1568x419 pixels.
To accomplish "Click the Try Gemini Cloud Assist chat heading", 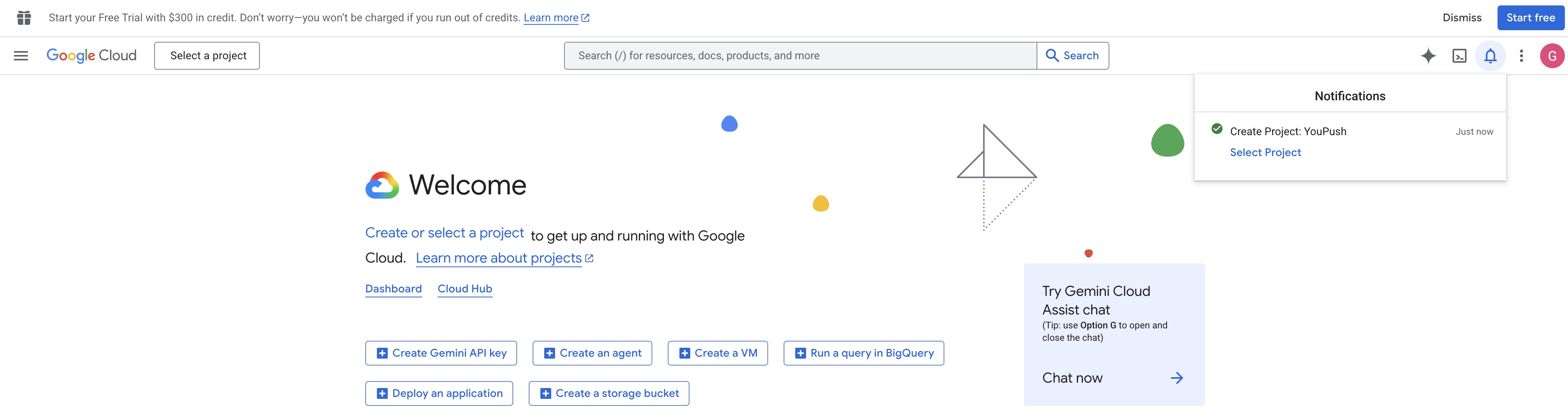I will [x=1096, y=301].
